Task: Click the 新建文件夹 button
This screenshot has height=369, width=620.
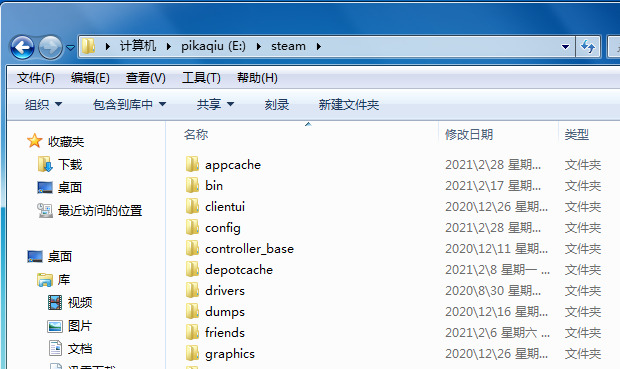Action: 349,105
